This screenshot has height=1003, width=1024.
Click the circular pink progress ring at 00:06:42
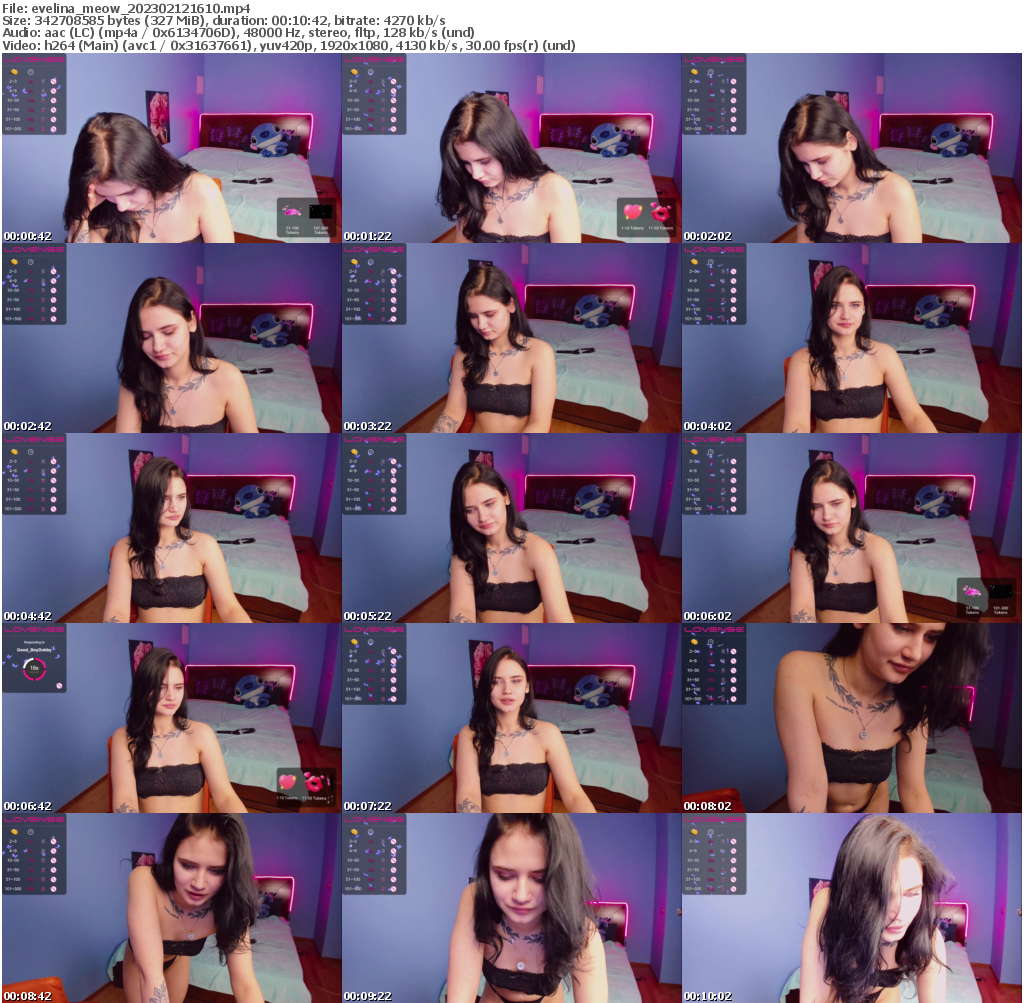pos(34,669)
